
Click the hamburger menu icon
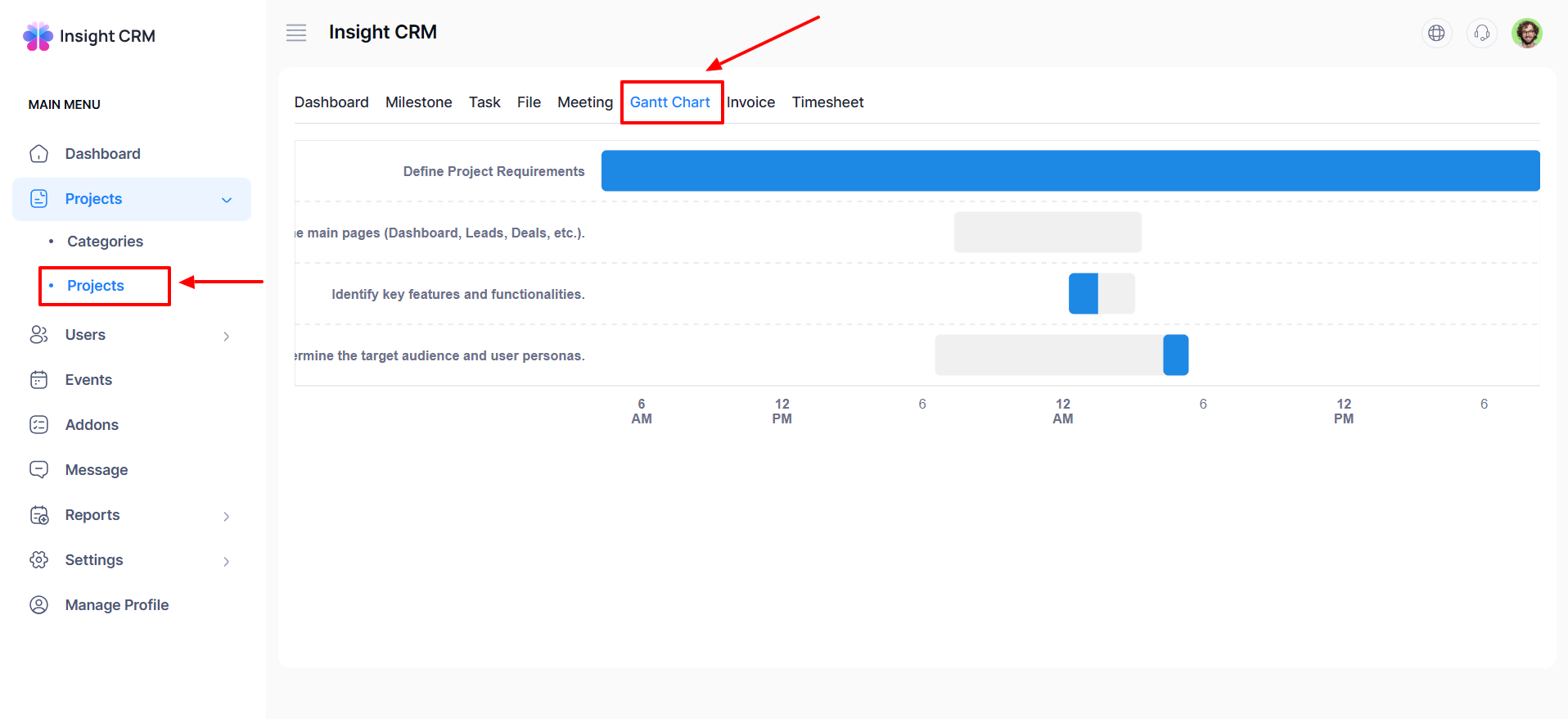pos(295,33)
